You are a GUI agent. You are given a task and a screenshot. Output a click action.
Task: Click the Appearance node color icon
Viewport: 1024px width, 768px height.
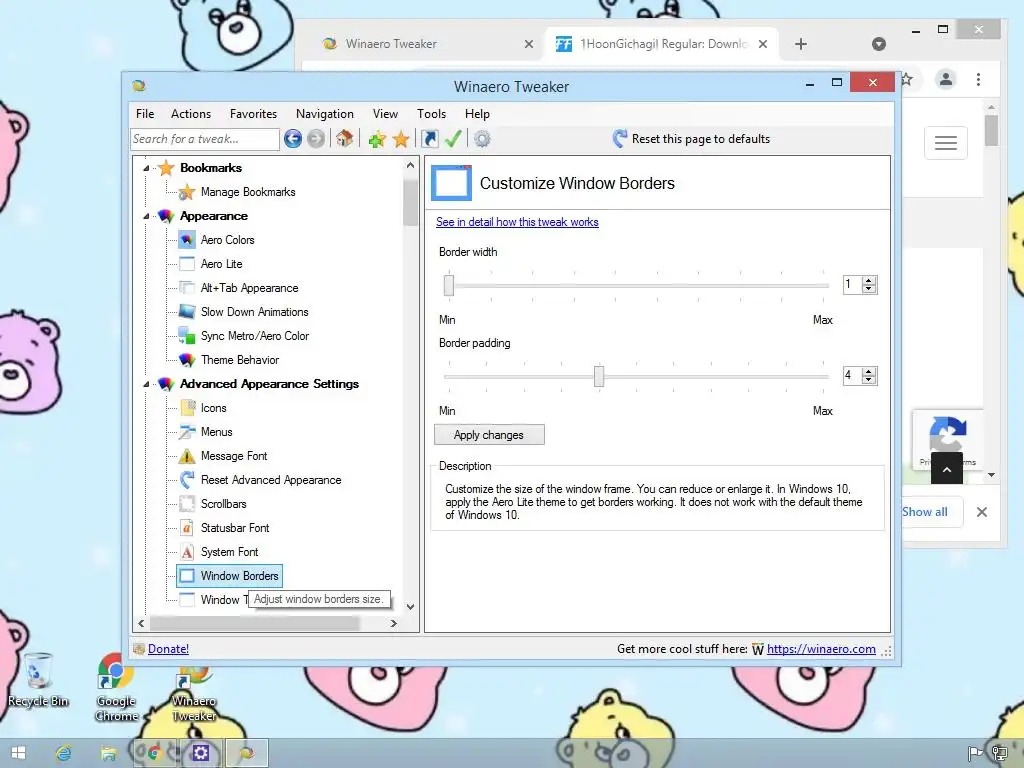click(x=166, y=216)
